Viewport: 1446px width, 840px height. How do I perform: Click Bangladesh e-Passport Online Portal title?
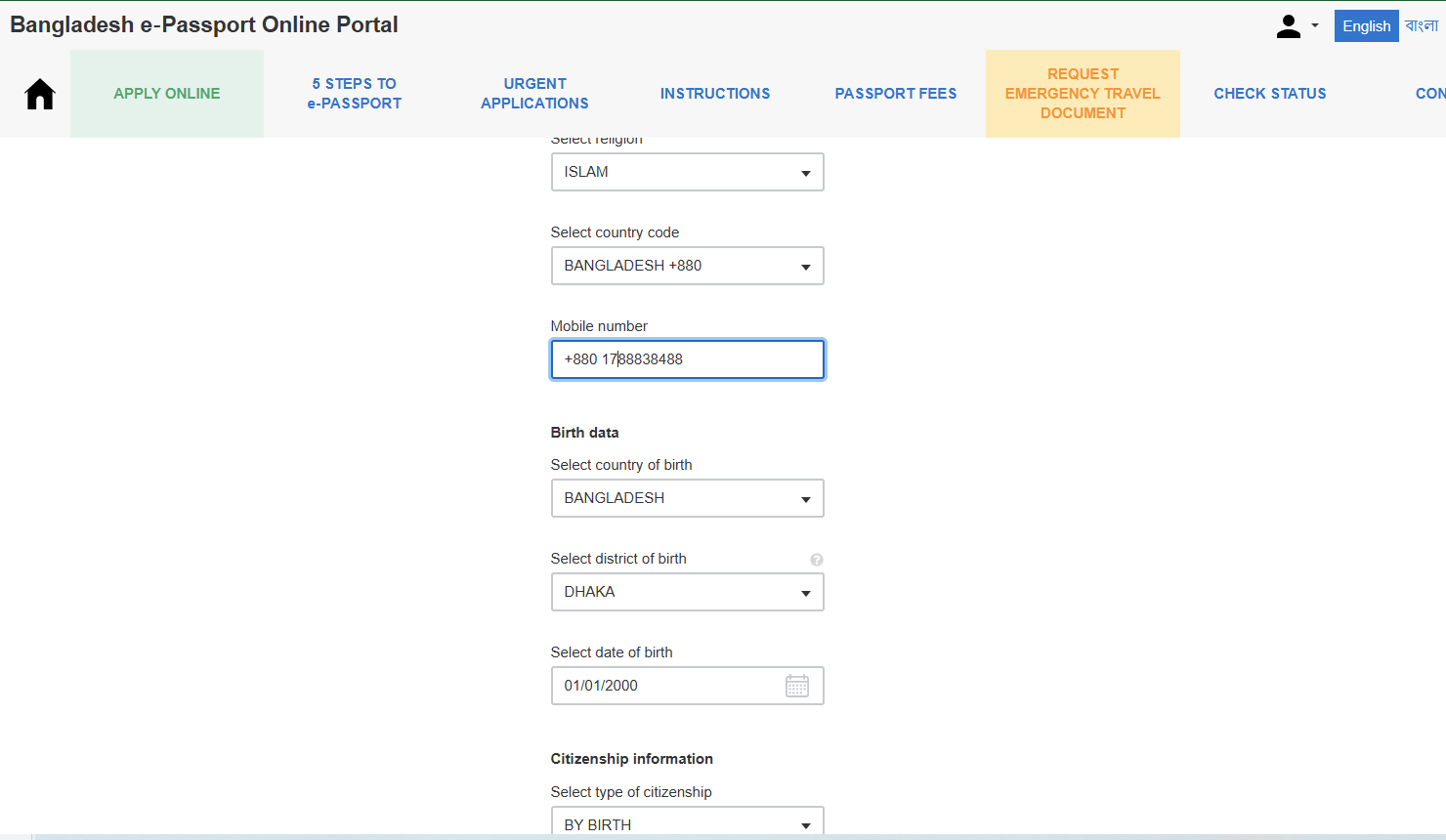click(x=204, y=24)
